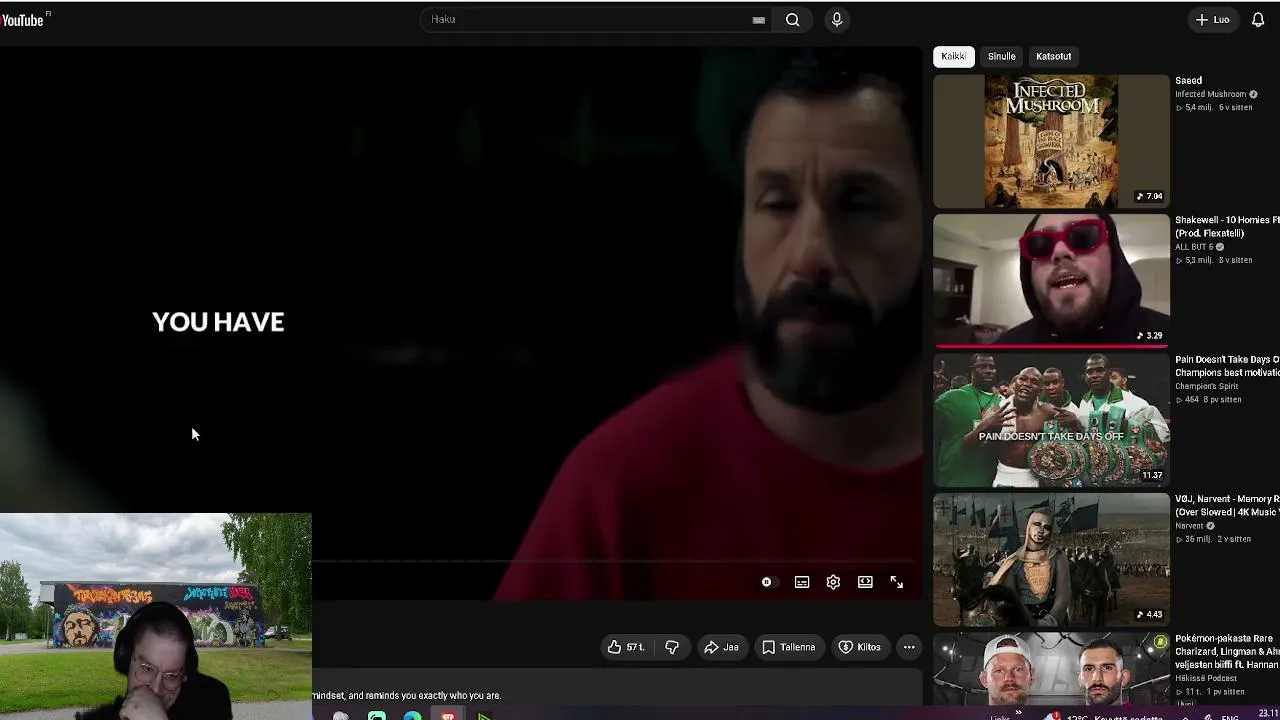Click the ENG language indicator in taskbar
Viewport: 1280px width, 720px height.
pos(1231,716)
